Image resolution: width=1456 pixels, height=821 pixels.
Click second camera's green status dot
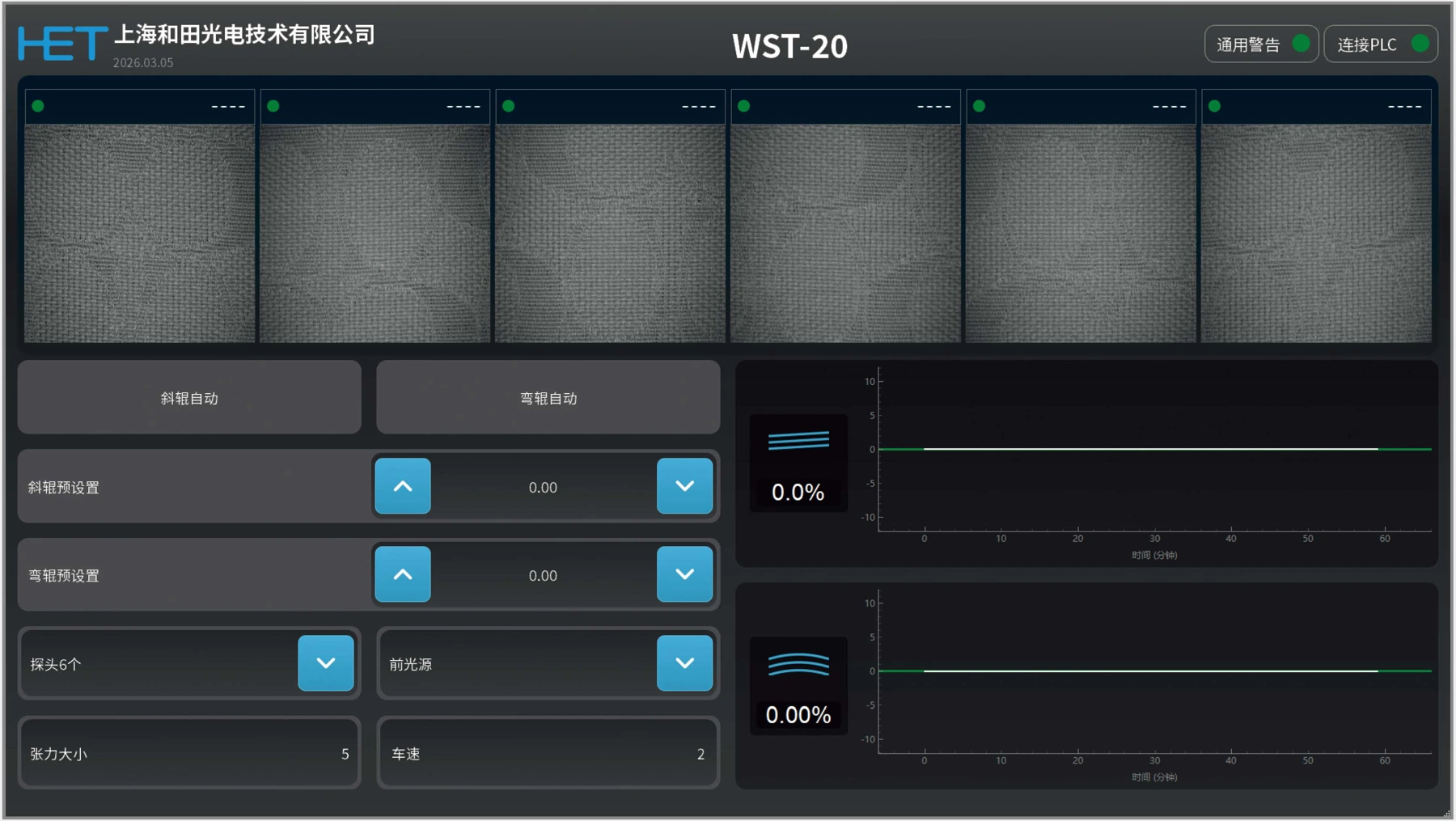(x=273, y=106)
